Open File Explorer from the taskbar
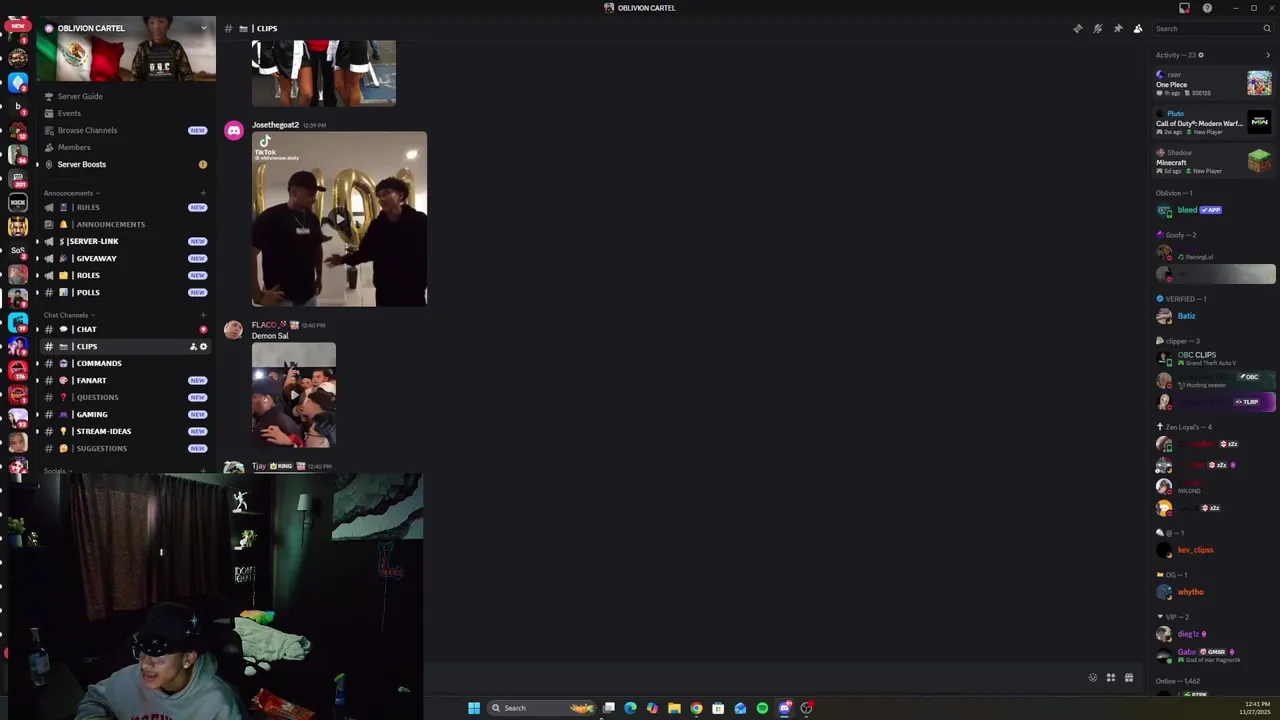 point(674,708)
